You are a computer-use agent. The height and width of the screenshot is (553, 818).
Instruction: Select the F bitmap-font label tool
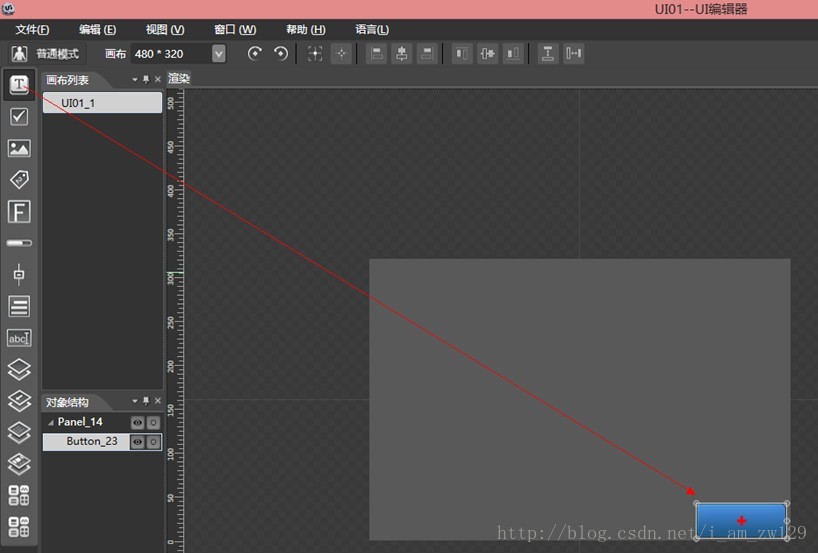click(x=19, y=212)
